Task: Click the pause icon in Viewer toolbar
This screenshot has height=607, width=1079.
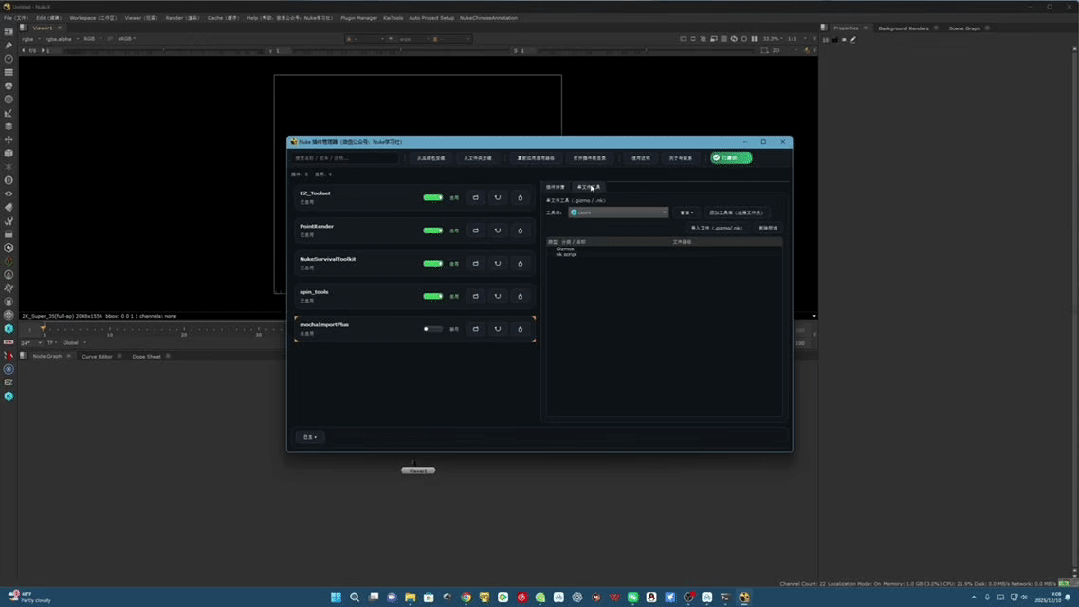Action: coord(754,39)
